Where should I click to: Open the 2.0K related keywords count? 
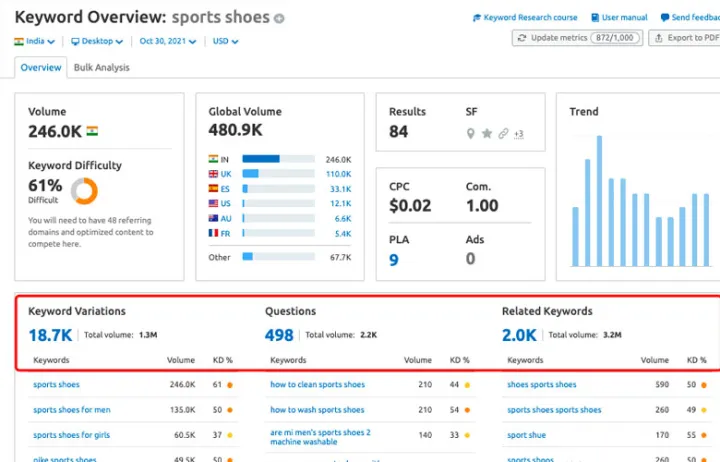[519, 335]
